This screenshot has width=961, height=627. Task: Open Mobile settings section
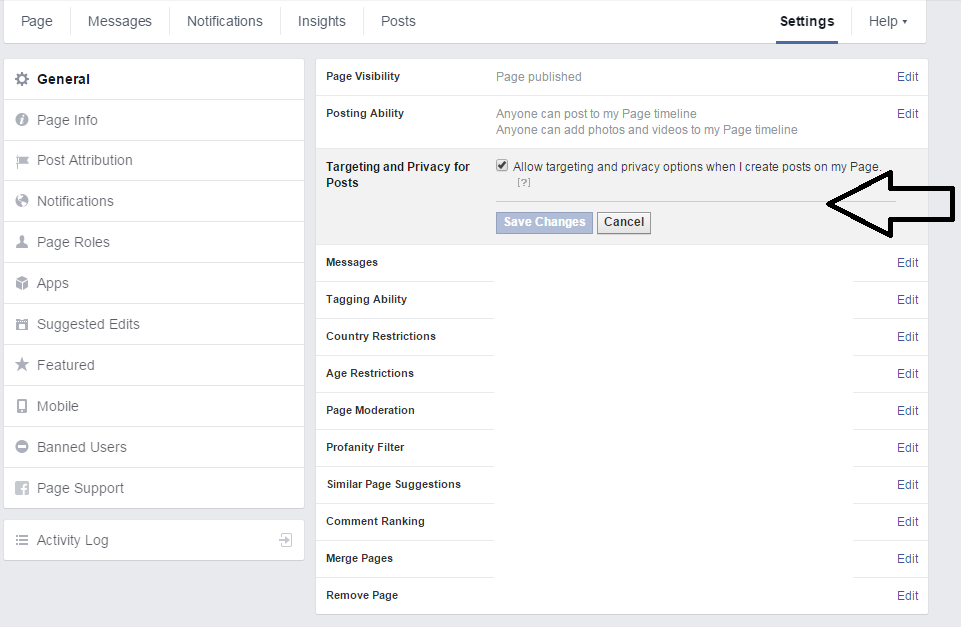(154, 406)
